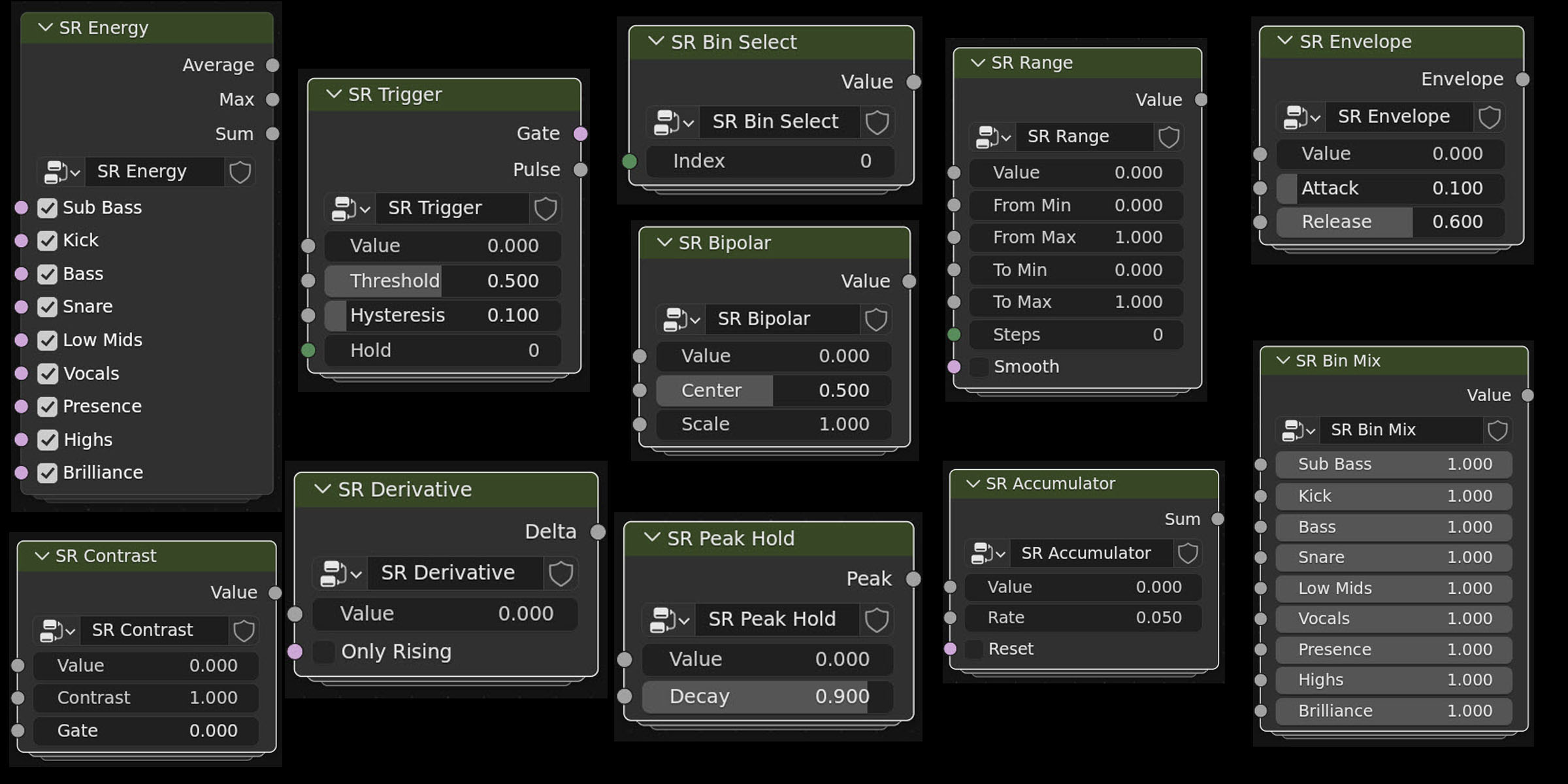
Task: Click shield icon in SR Peak Hold node
Action: click(877, 620)
